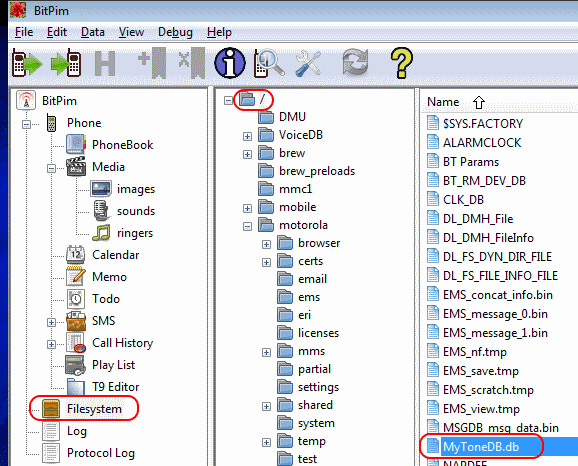Click the Detect Phone magnifier icon
Viewport: 578px width, 466px height.
pos(269,63)
